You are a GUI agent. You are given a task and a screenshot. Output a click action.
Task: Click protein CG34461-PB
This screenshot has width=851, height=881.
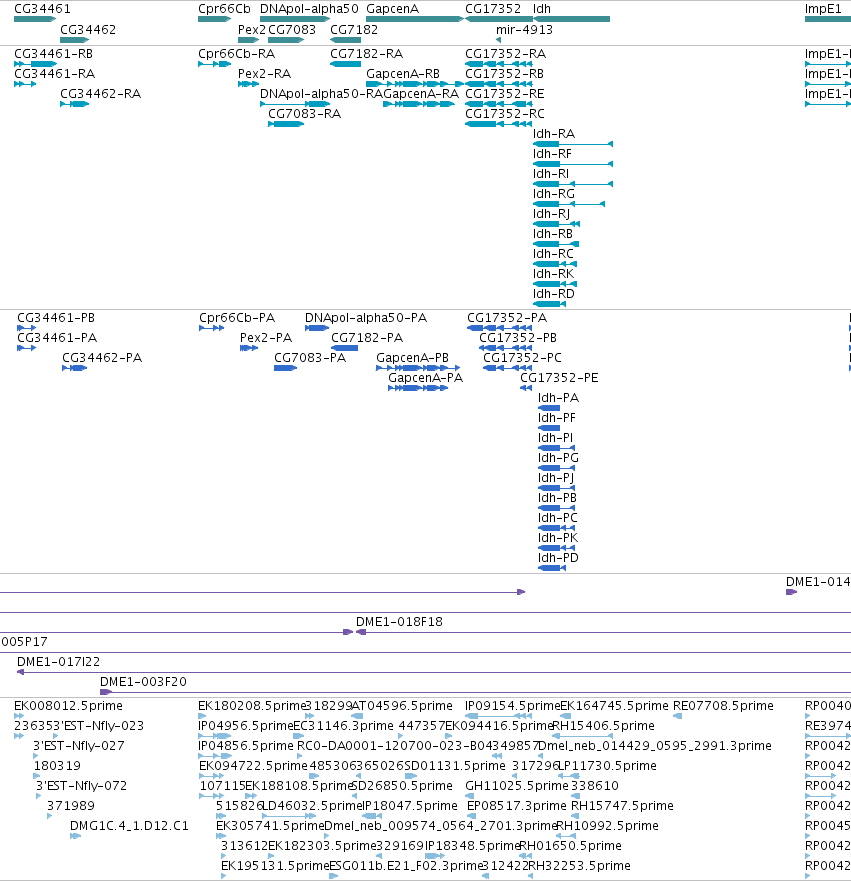(26, 328)
